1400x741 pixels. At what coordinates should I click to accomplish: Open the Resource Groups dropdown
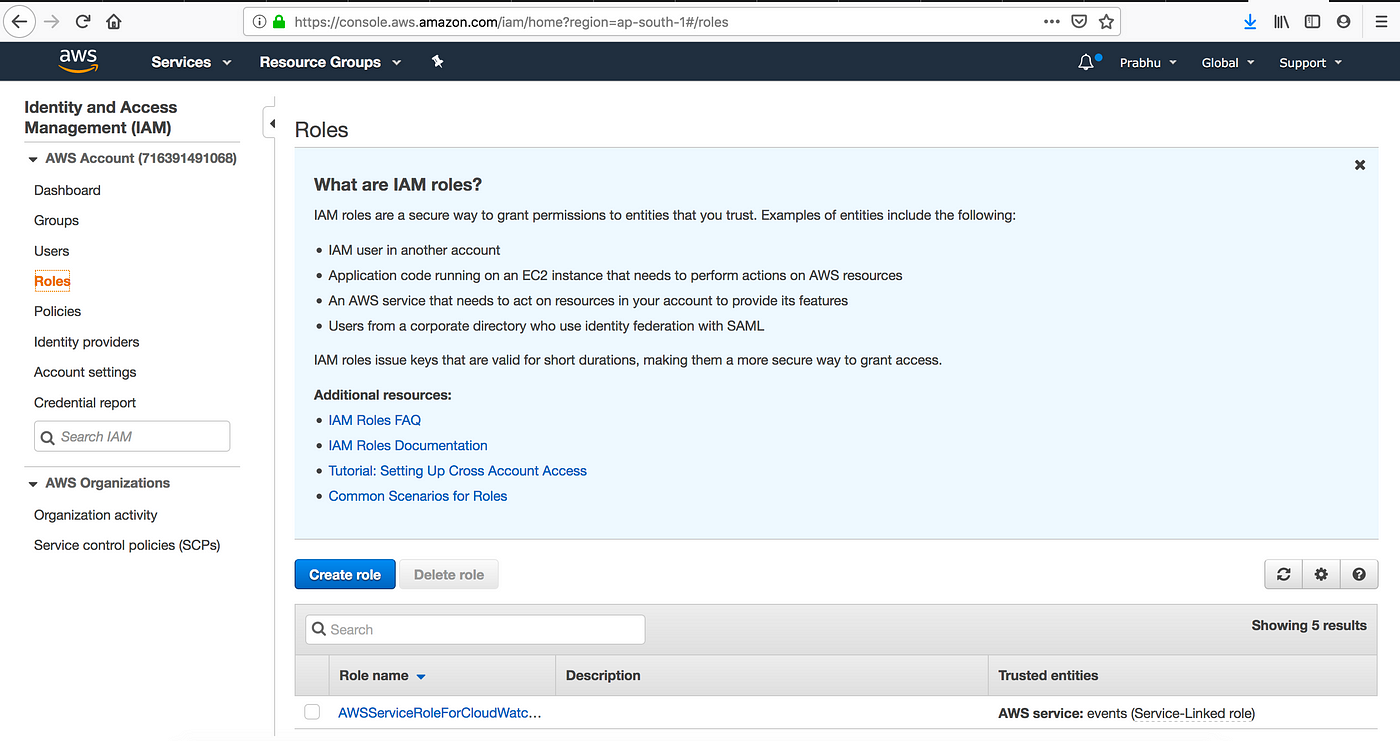330,62
